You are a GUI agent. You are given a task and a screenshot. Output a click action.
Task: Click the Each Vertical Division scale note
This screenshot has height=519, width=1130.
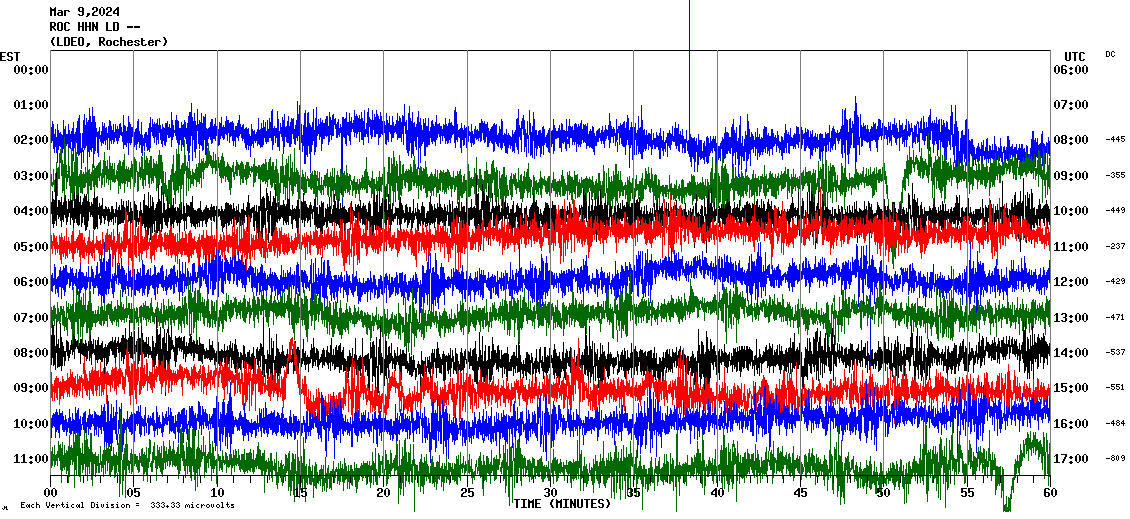point(127,506)
